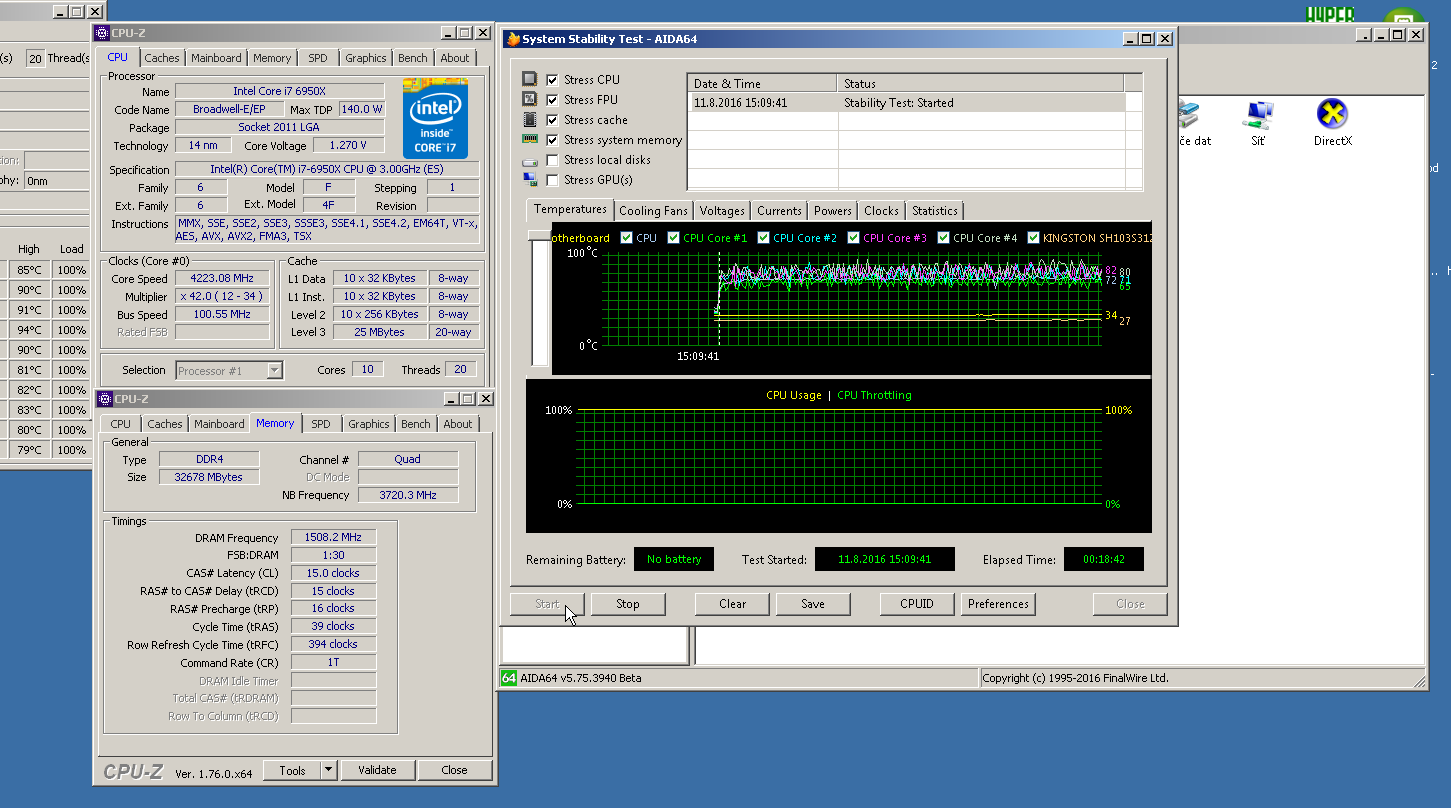The width and height of the screenshot is (1451, 808).
Task: Click the Date & Time column header
Action: click(762, 83)
